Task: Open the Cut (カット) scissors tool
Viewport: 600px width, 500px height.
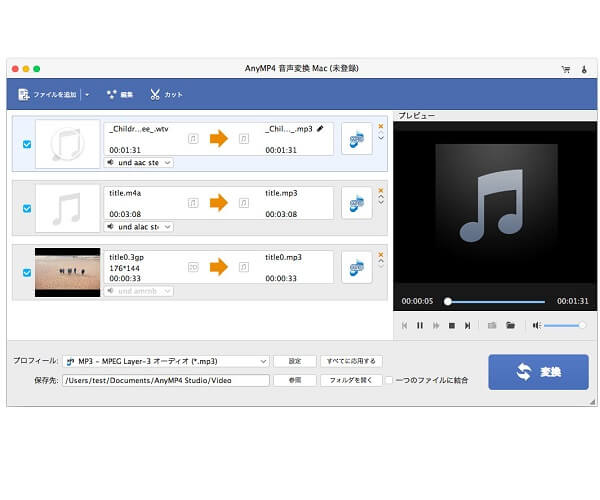Action: click(x=166, y=94)
